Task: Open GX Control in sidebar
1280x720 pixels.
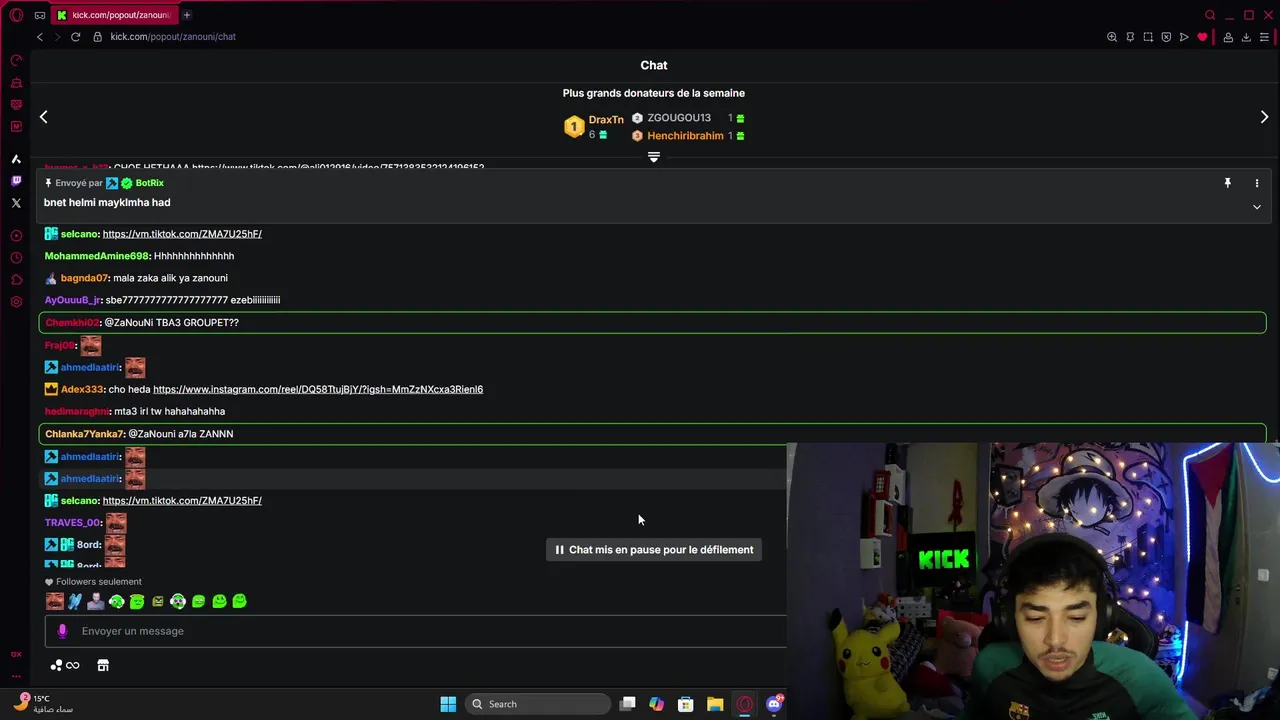Action: point(16,60)
